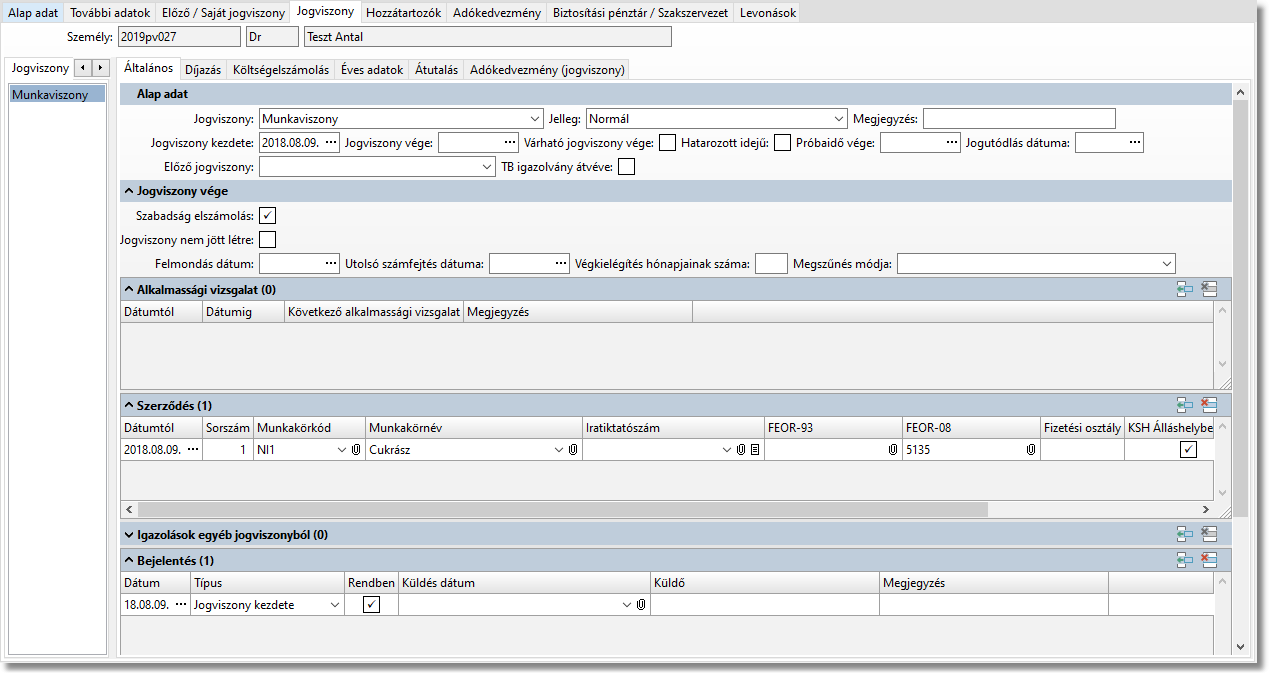
Task: Click paperclip icon next to Munkakörnév Cukrász
Action: 574,450
